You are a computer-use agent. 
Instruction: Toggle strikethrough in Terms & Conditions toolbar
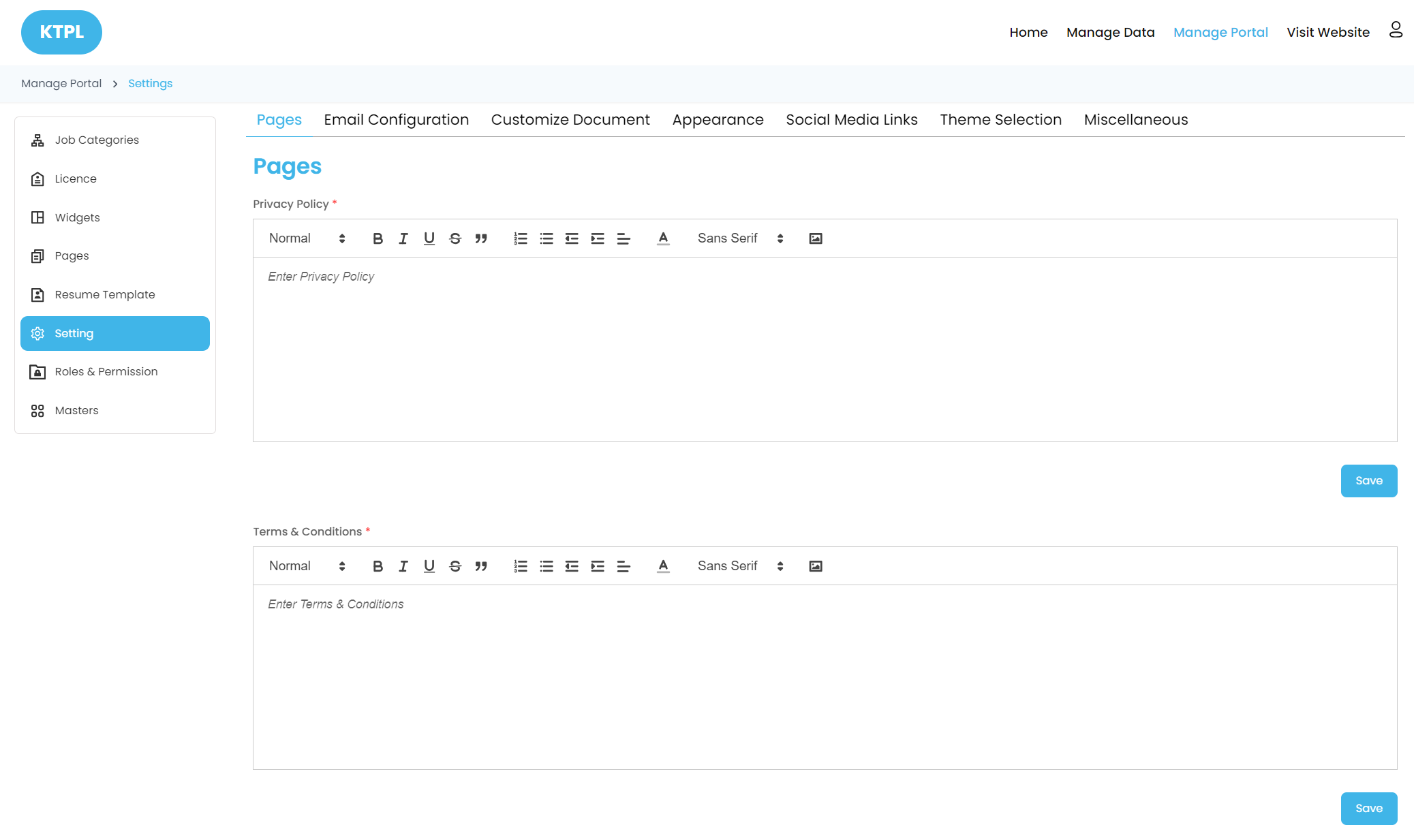click(x=455, y=566)
